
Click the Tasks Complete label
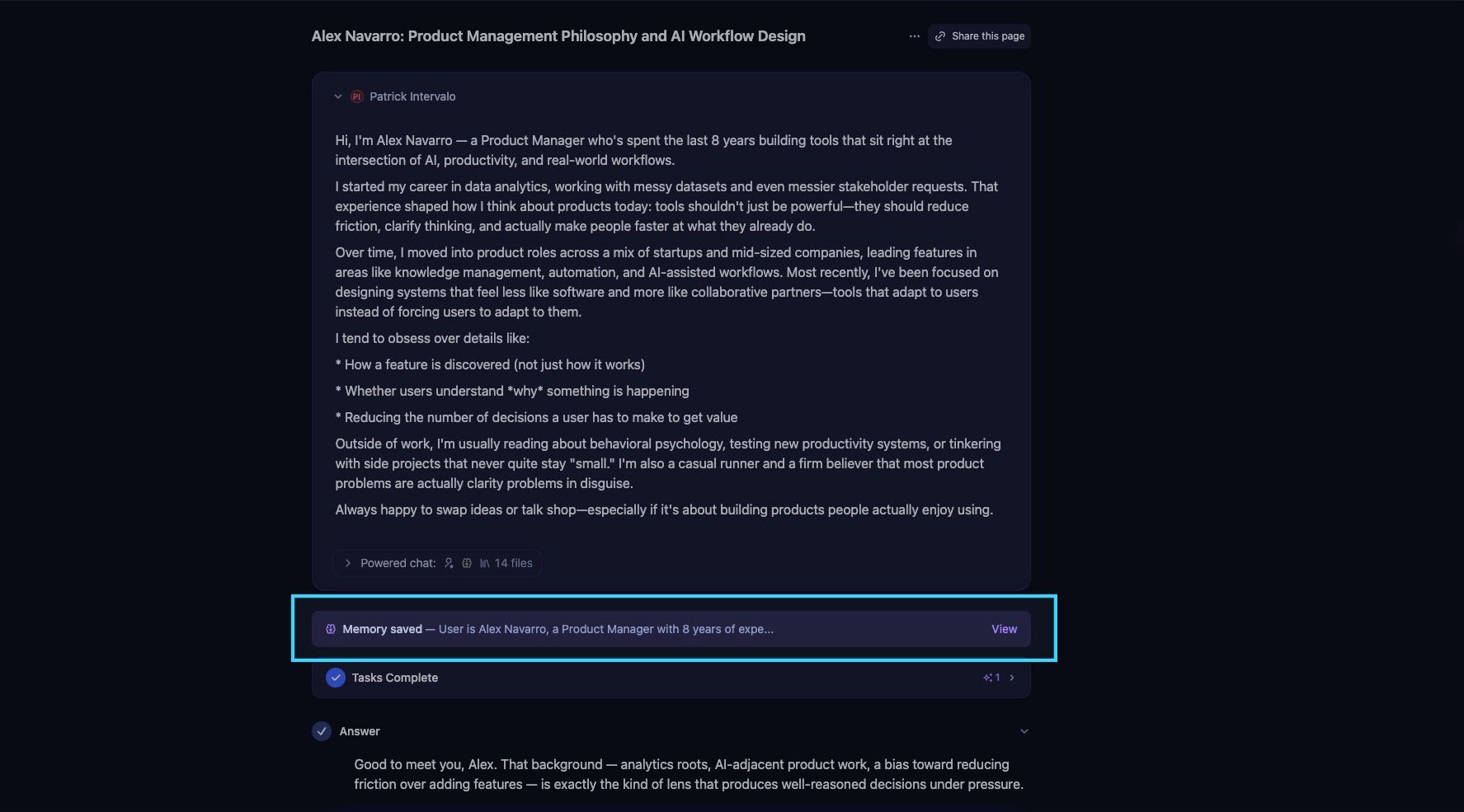click(395, 678)
